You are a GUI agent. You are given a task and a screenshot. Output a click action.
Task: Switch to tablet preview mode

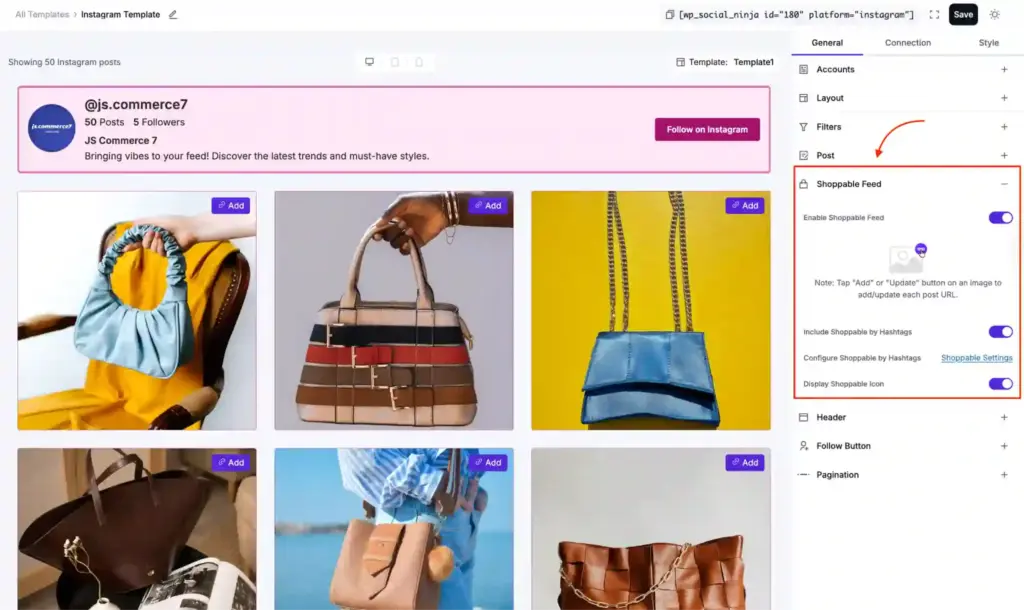(394, 62)
